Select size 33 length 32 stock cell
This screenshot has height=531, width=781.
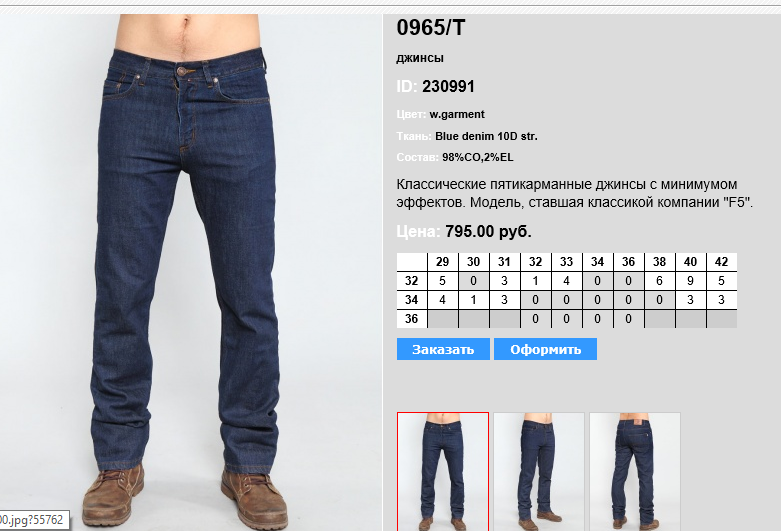pos(566,281)
